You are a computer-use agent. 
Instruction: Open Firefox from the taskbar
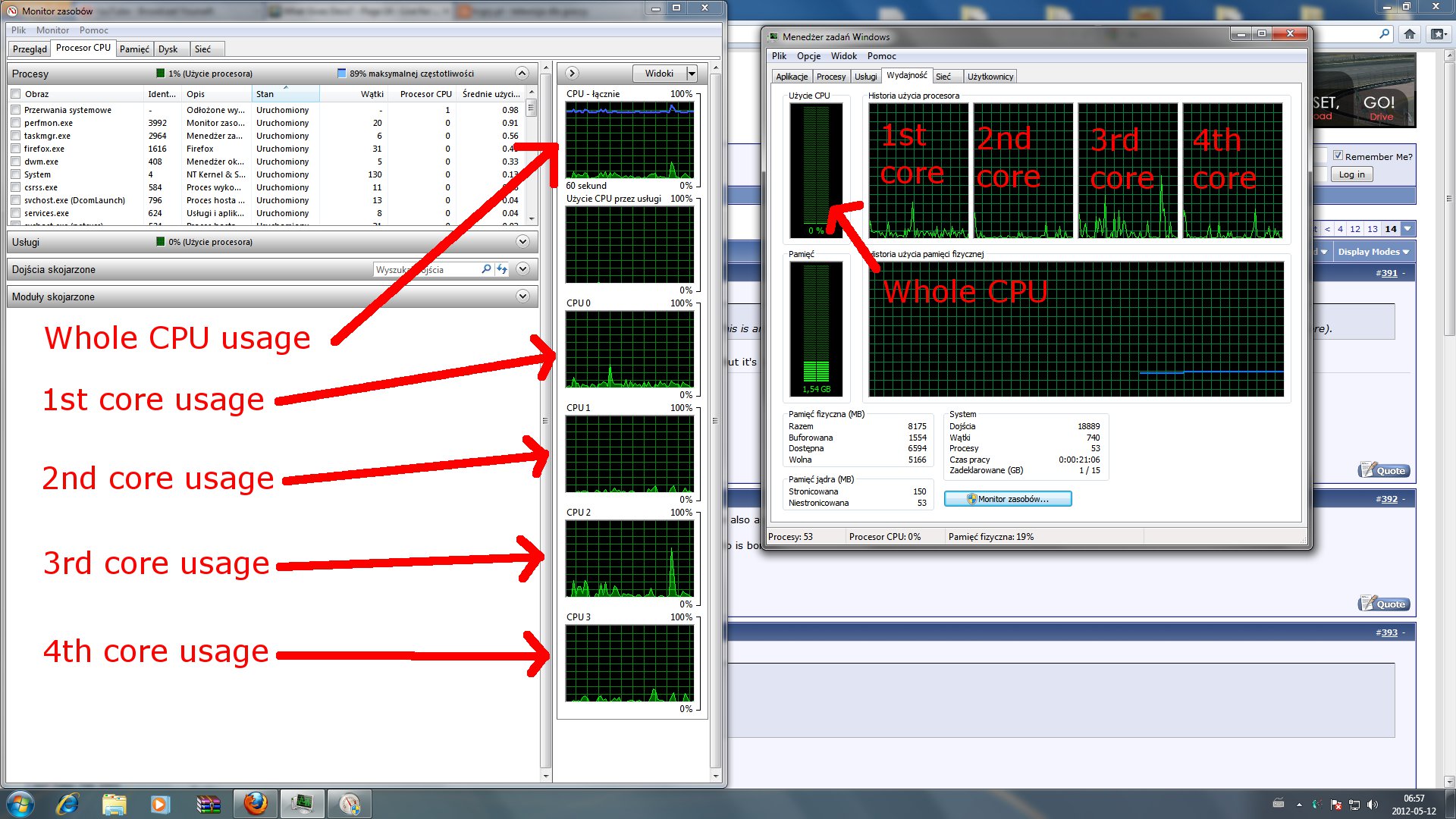(x=256, y=803)
